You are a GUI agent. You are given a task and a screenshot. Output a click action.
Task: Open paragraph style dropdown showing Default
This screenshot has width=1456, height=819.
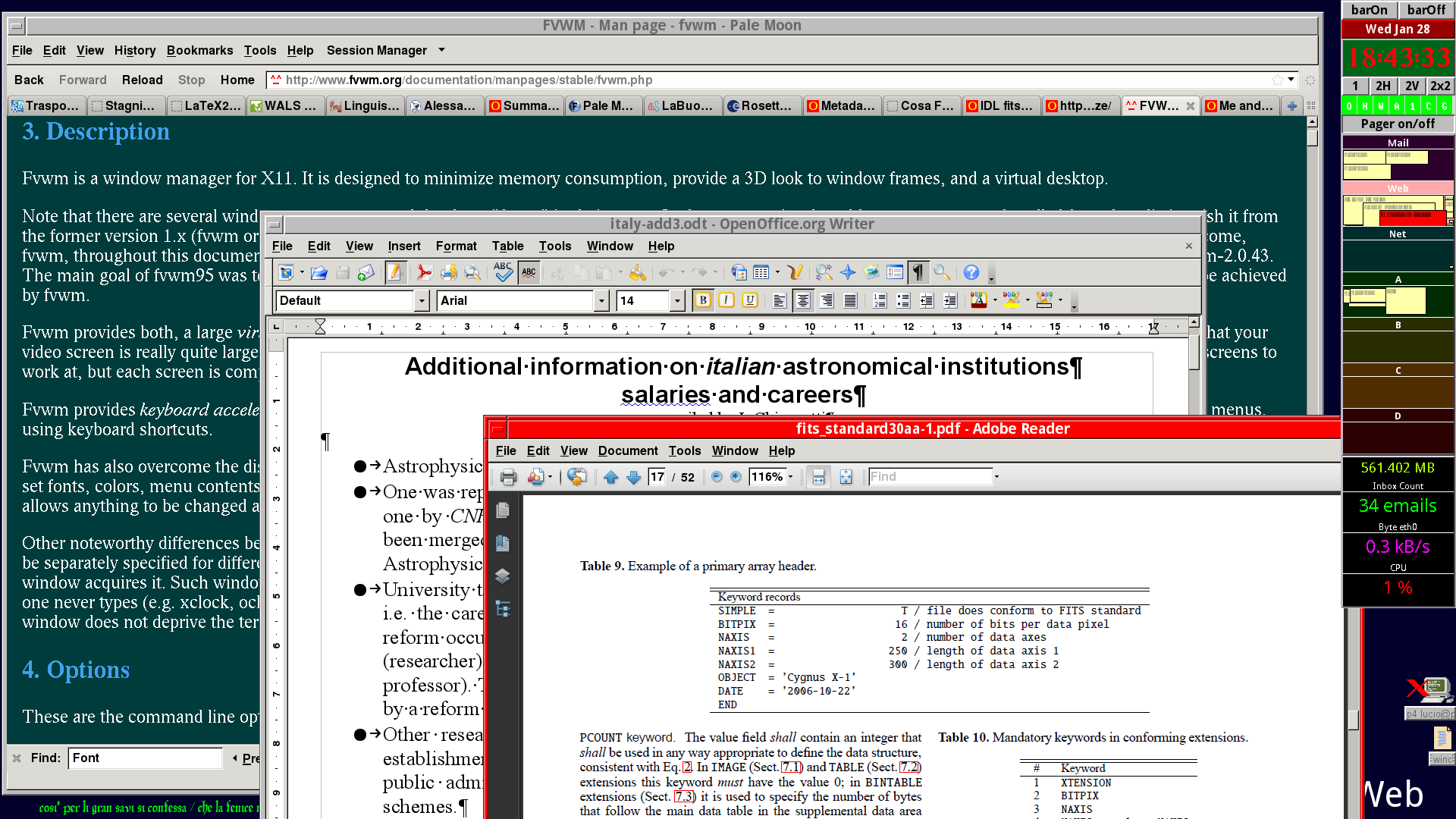(x=422, y=301)
